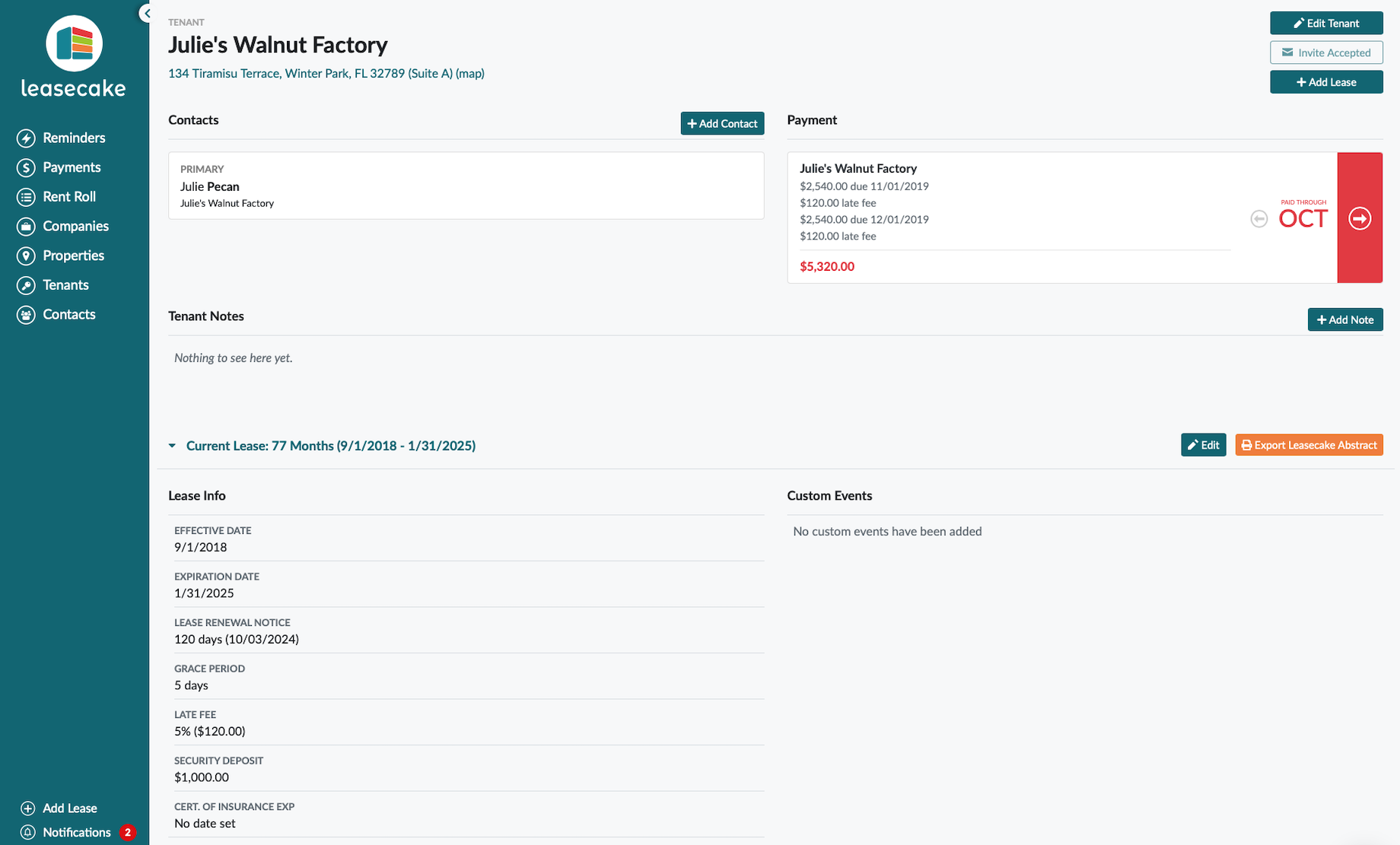Click the Rent Roll list icon

point(27,197)
